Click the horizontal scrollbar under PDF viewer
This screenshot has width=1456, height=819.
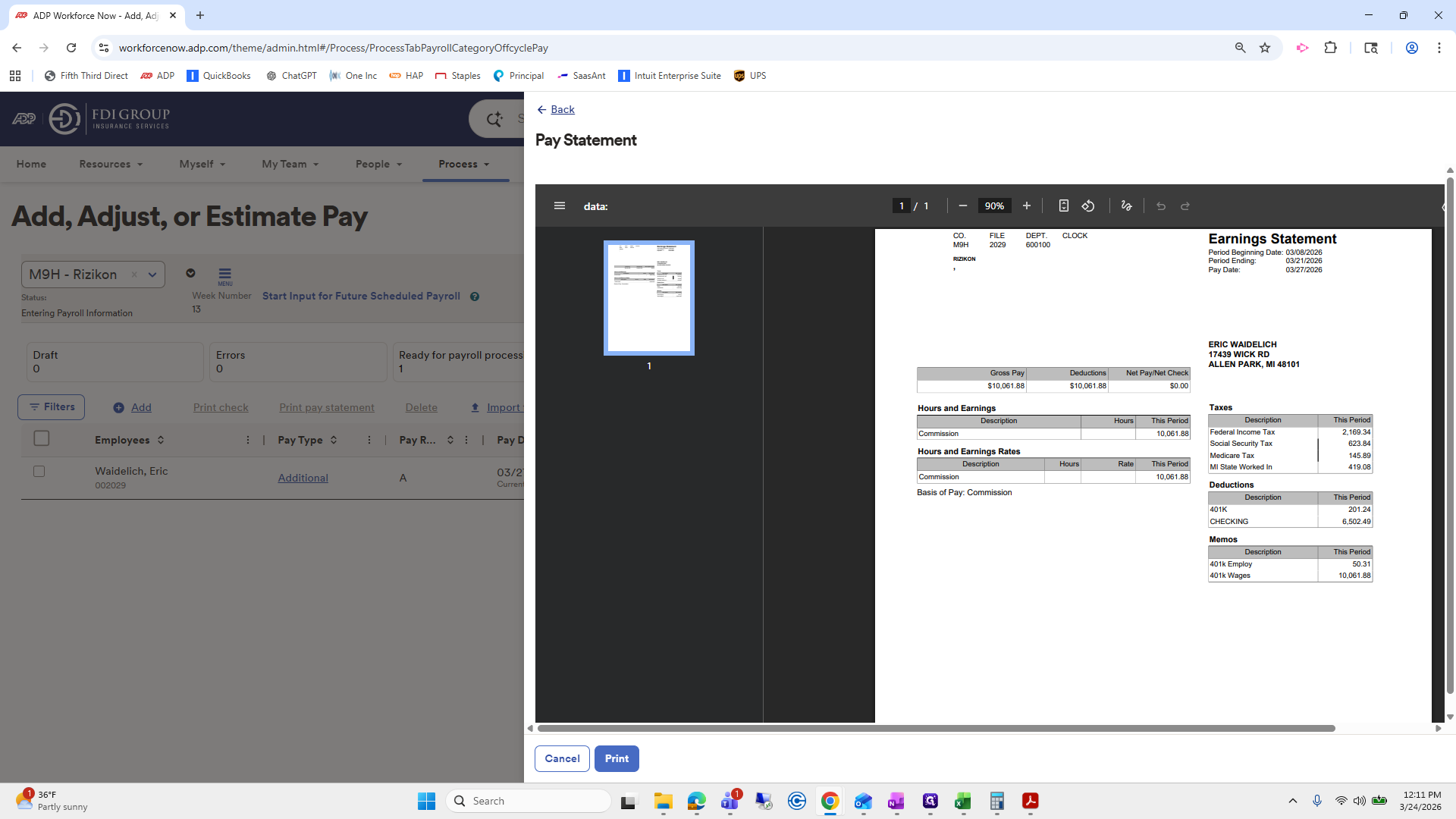[936, 728]
